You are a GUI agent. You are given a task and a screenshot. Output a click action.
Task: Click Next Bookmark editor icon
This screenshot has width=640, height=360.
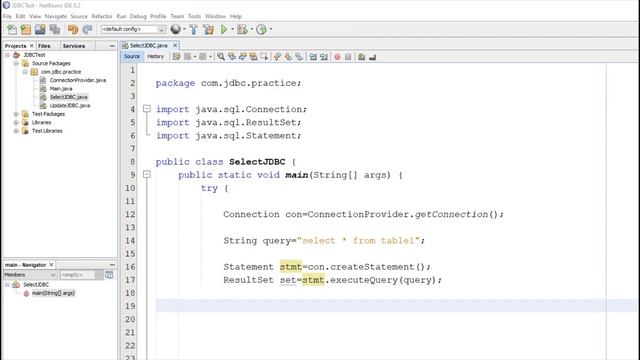pyautogui.click(x=288, y=57)
